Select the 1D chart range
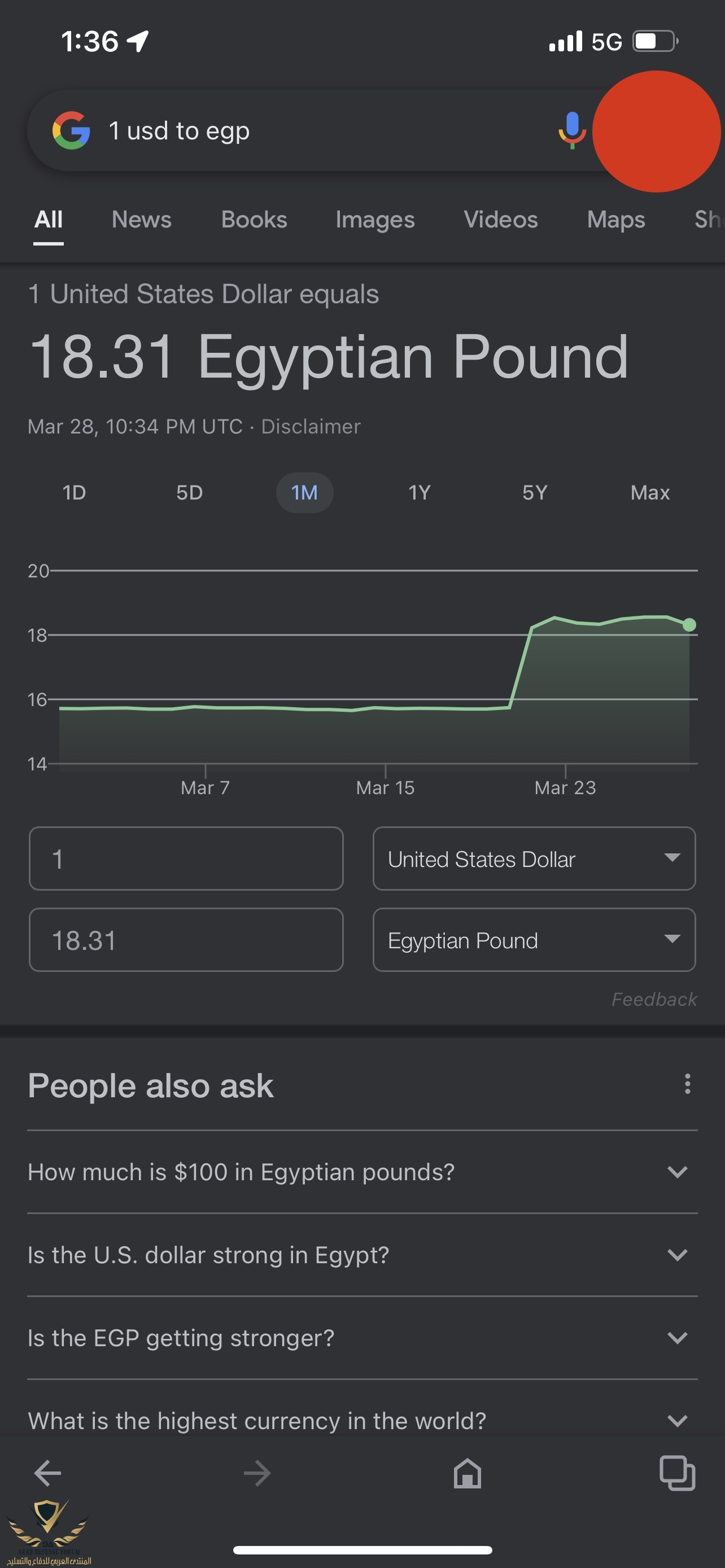725x1568 pixels. [x=75, y=492]
